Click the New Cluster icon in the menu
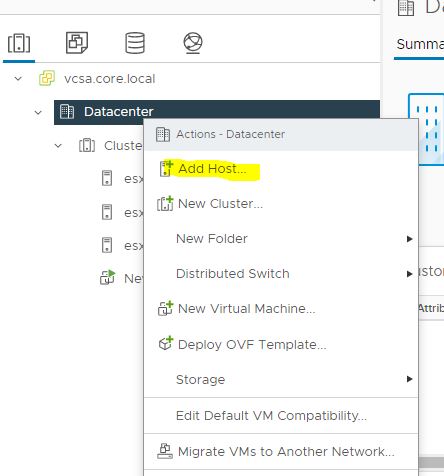 click(x=165, y=204)
